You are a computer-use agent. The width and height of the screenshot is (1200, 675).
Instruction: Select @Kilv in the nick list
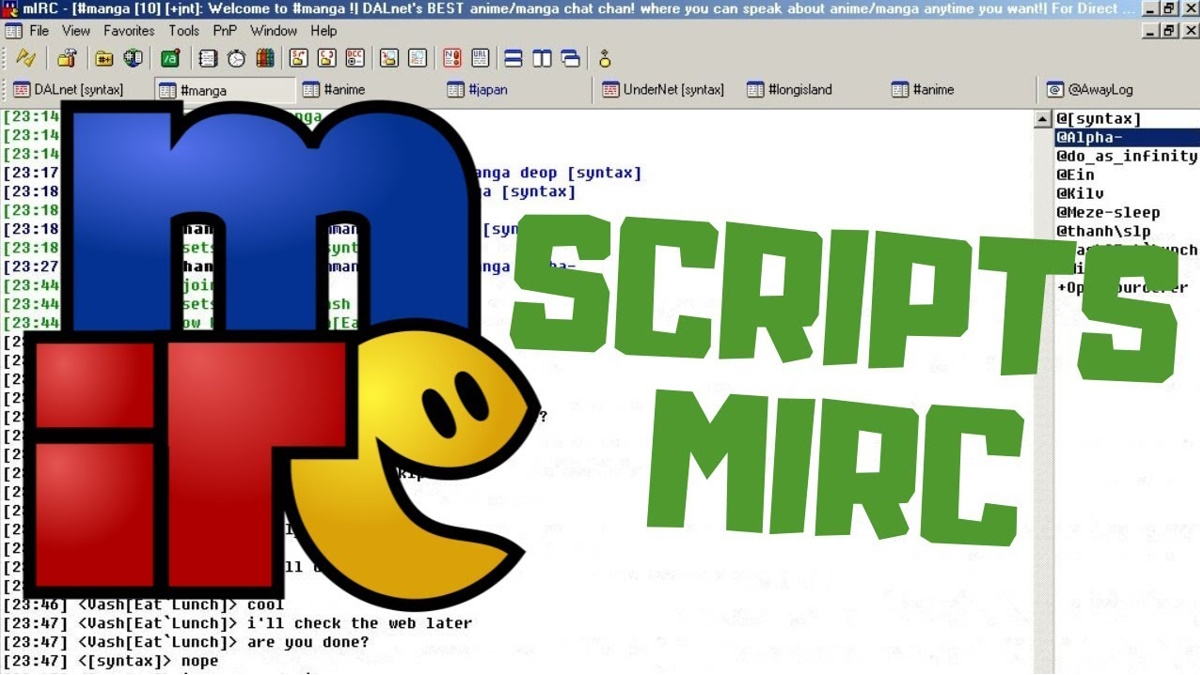tap(1080, 193)
